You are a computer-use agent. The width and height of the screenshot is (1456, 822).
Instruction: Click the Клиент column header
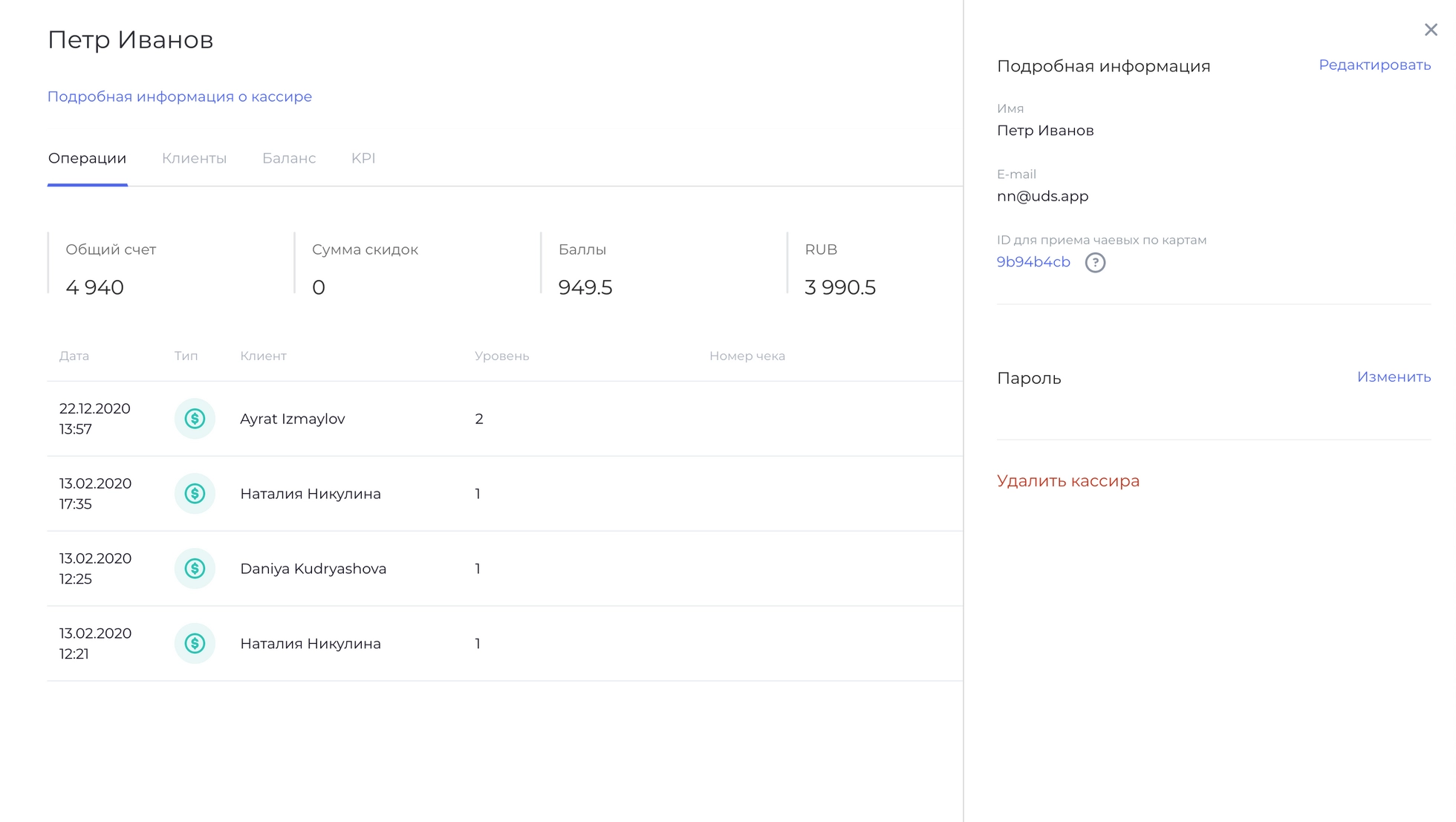click(263, 356)
